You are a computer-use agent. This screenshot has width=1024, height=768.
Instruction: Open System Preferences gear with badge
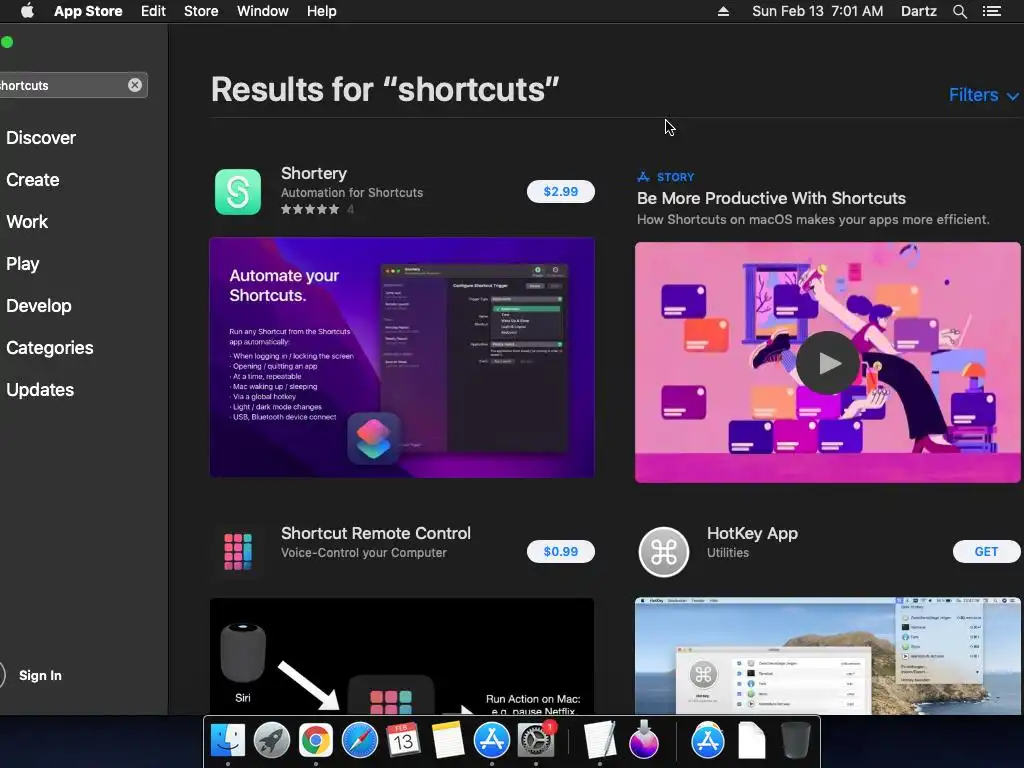coord(536,741)
